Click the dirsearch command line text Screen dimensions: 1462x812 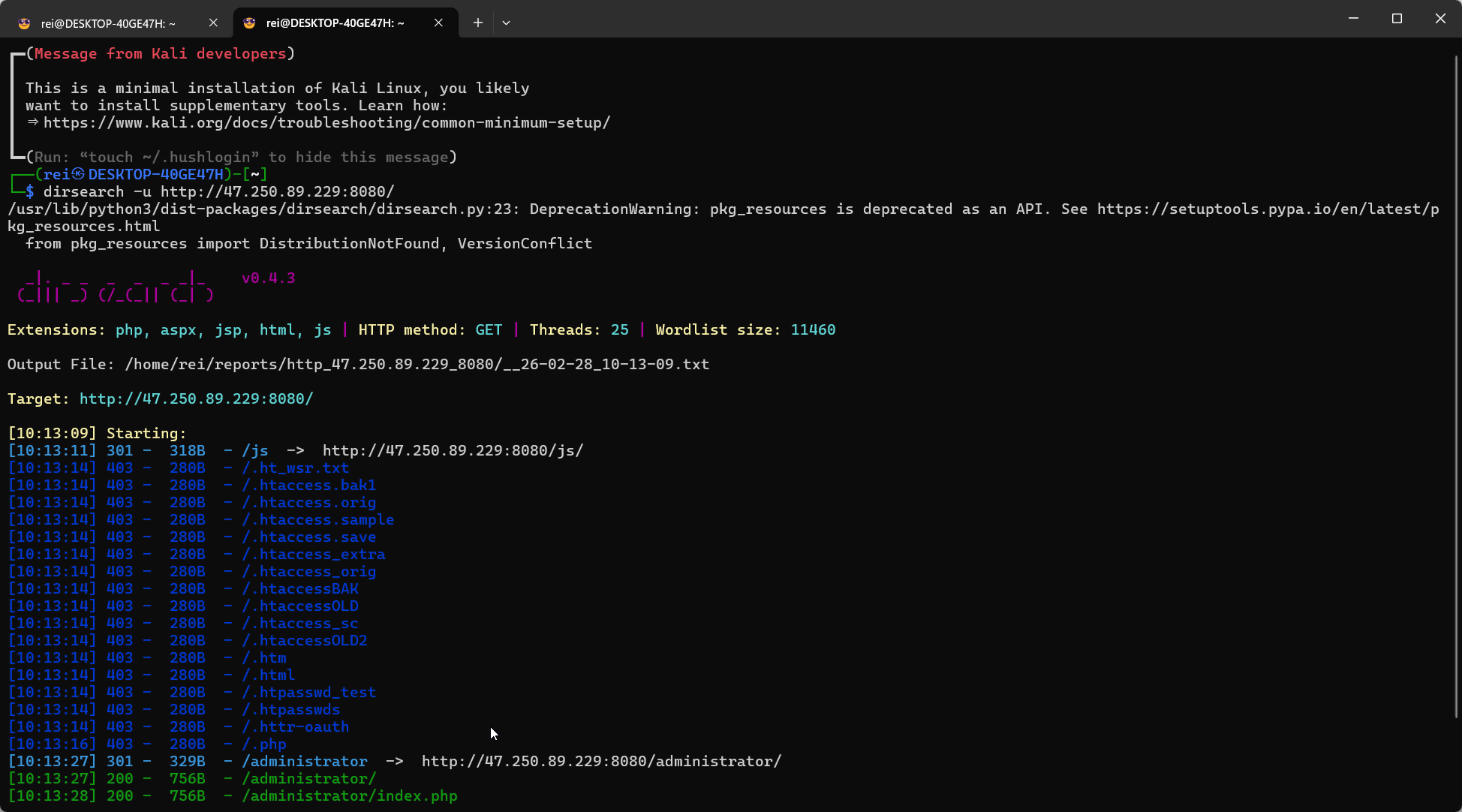click(x=218, y=192)
